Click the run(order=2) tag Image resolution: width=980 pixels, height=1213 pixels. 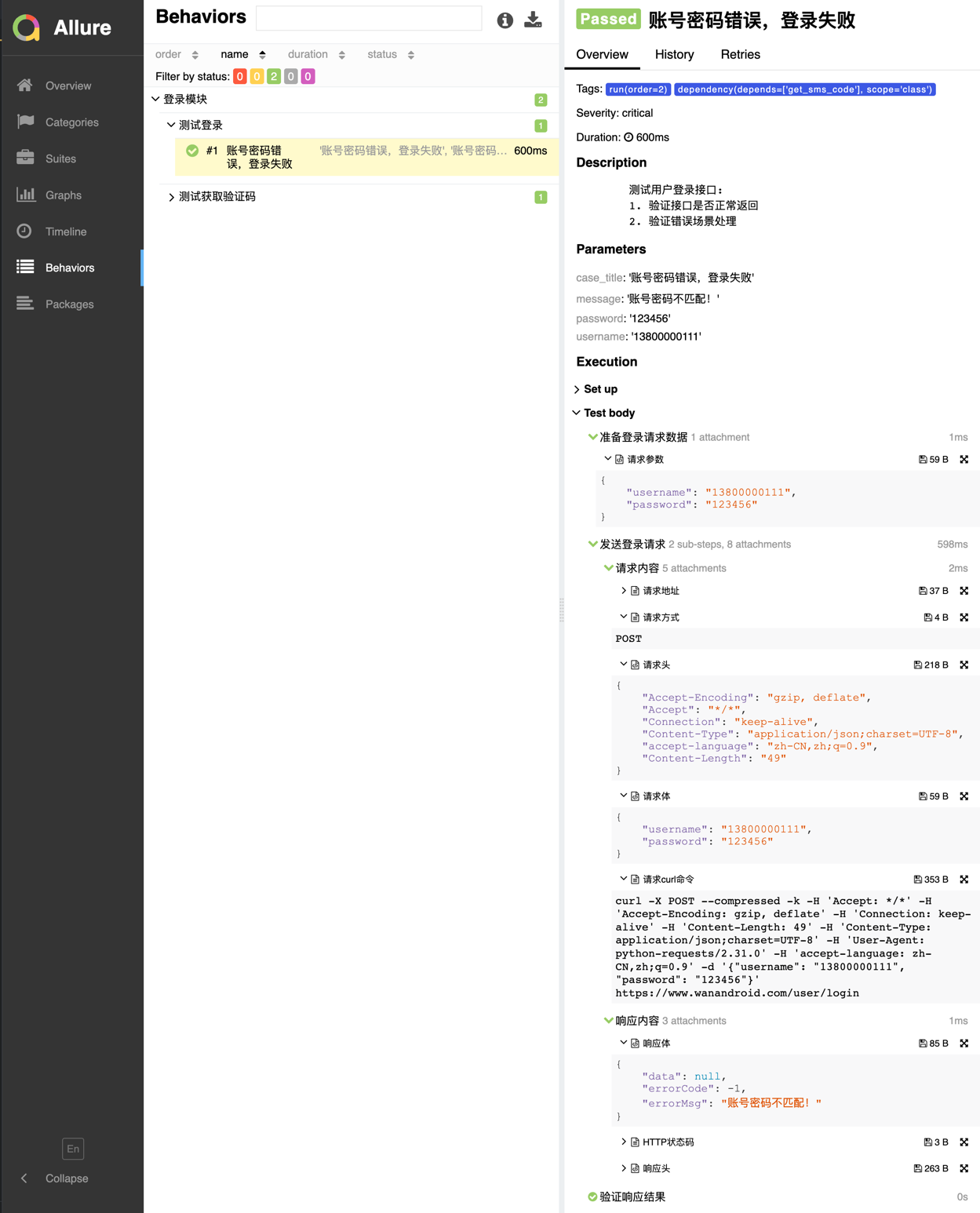(638, 89)
